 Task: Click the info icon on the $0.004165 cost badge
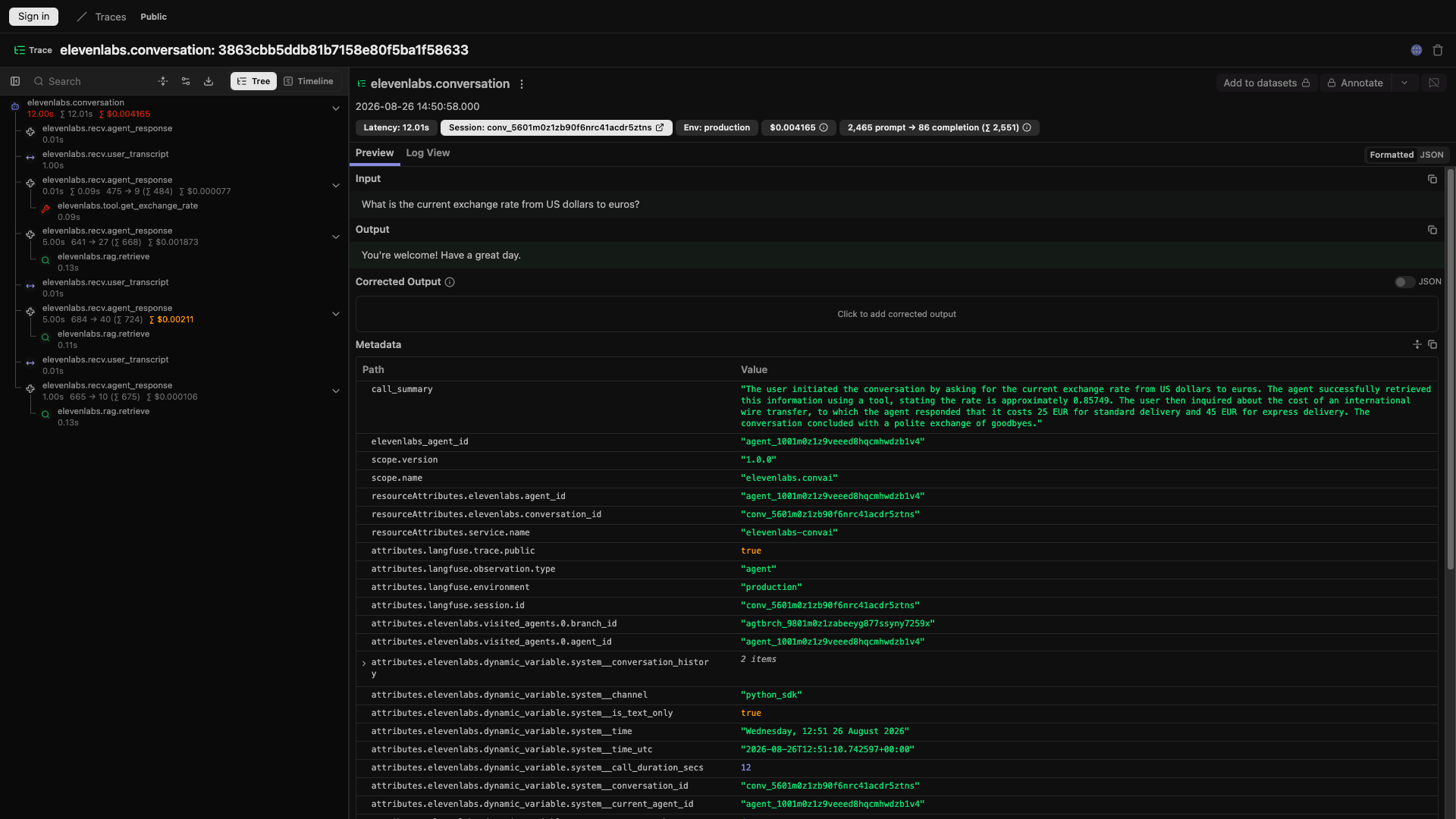coord(824,127)
